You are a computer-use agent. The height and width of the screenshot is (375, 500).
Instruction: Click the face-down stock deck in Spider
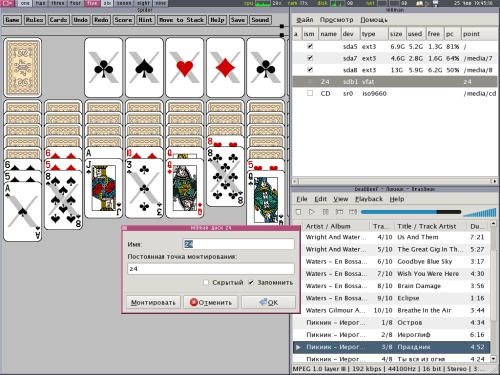click(x=23, y=67)
